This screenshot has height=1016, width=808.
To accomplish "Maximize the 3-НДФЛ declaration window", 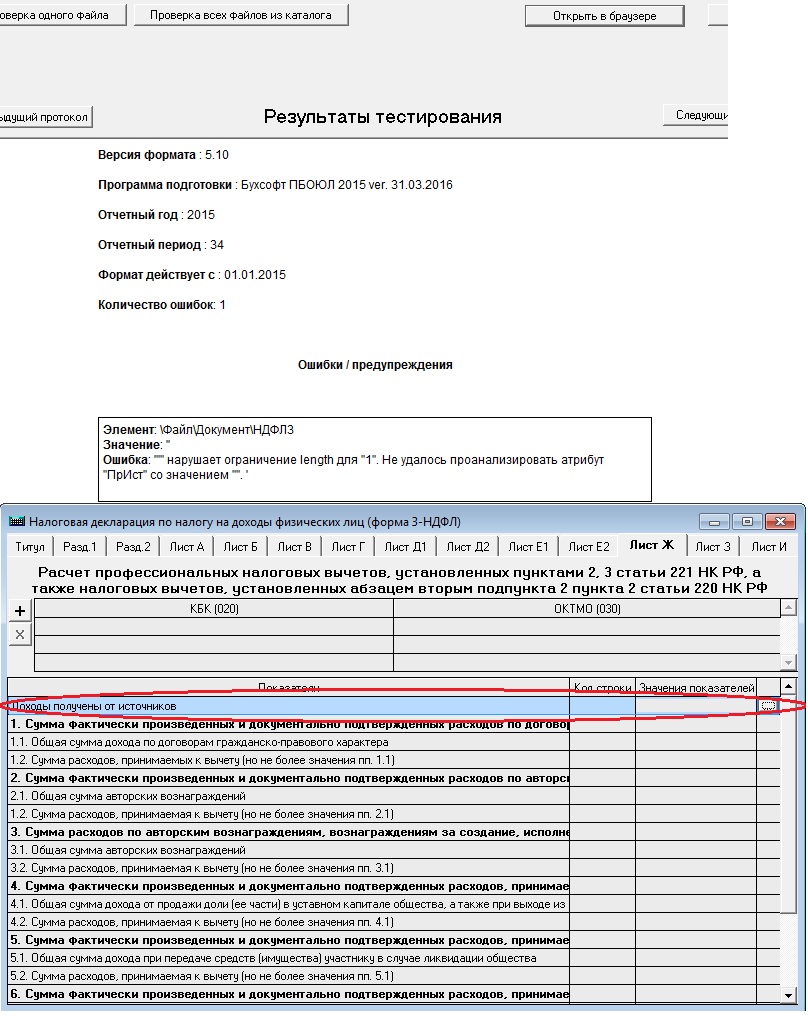I will (x=746, y=521).
